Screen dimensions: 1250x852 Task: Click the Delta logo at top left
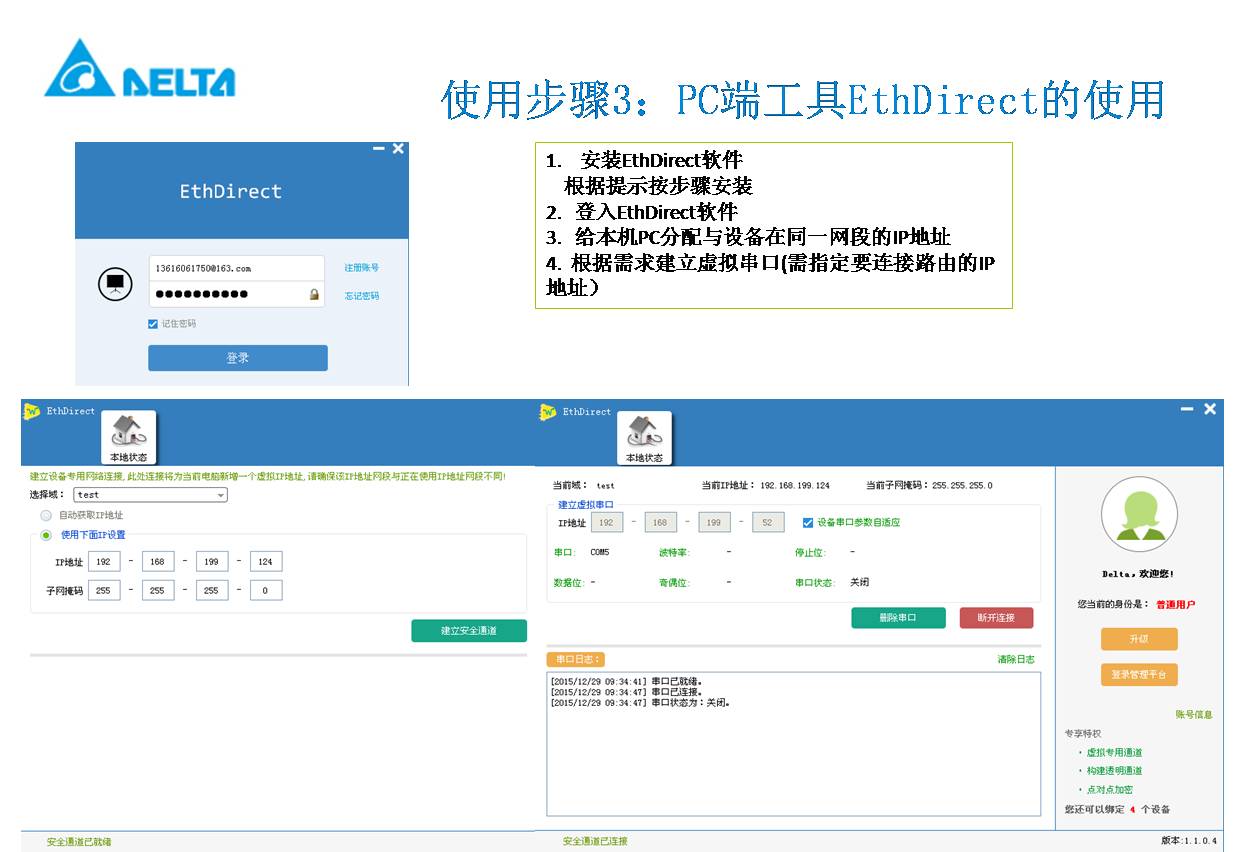[140, 69]
